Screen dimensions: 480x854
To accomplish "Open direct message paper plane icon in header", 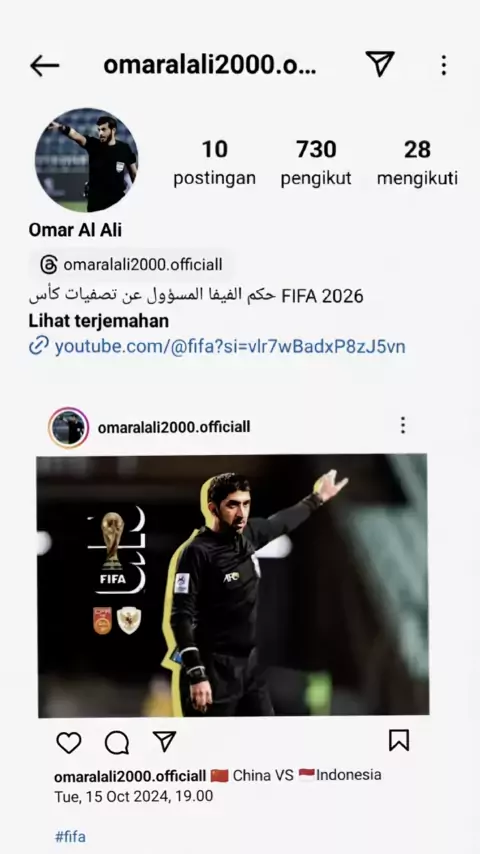I will click(x=380, y=64).
